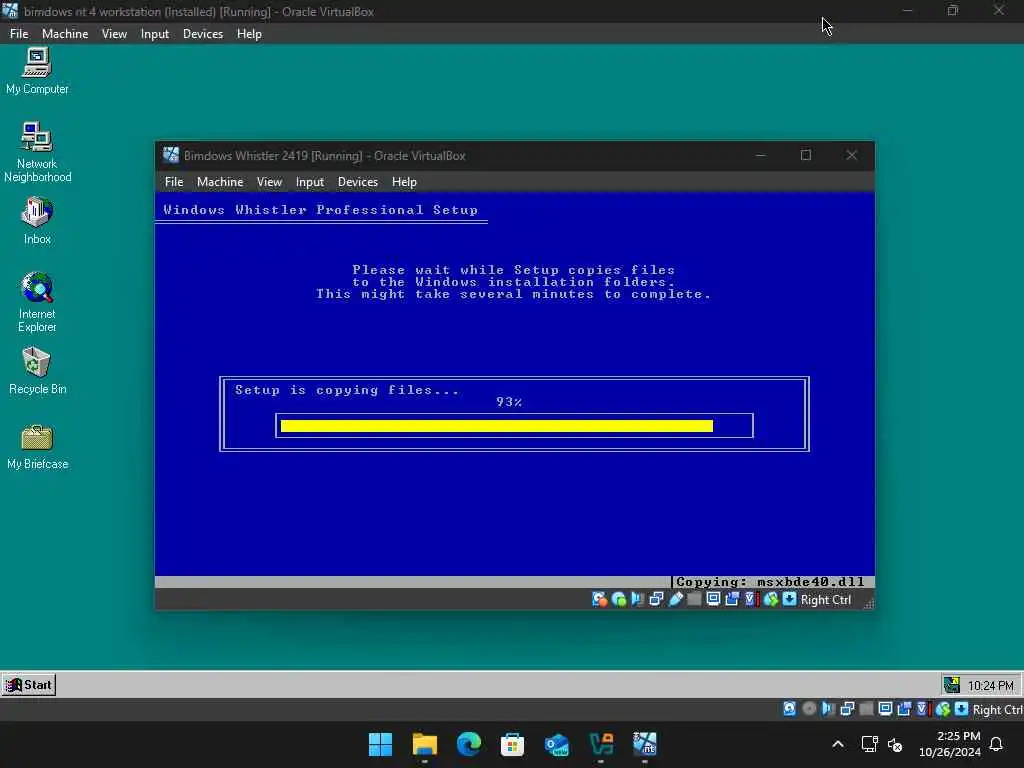Open the Inbox desktop icon
Image resolution: width=1024 pixels, height=768 pixels.
pyautogui.click(x=37, y=221)
